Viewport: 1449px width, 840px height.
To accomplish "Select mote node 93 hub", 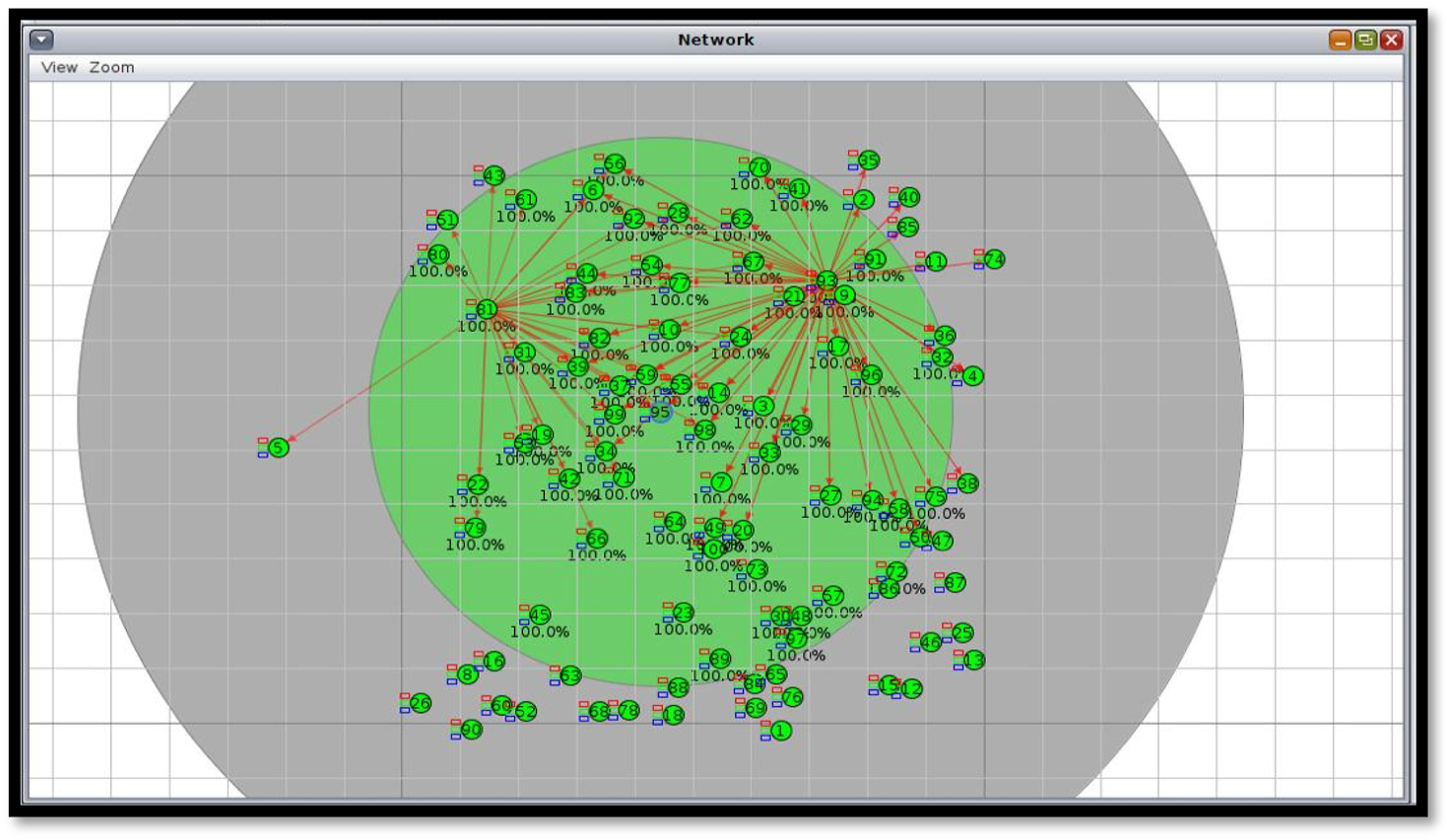I will (826, 281).
